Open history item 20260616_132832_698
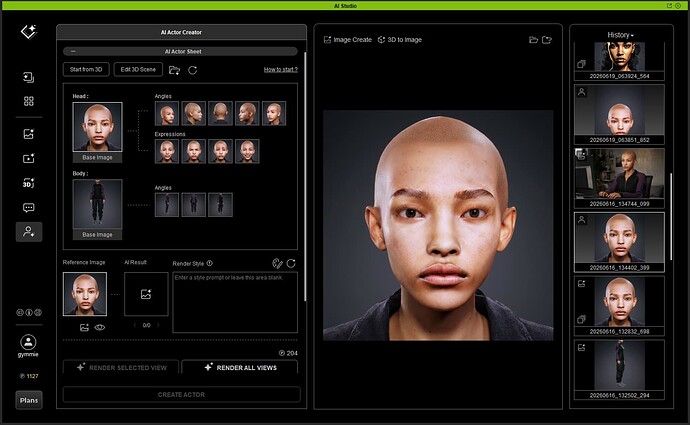 click(x=619, y=306)
